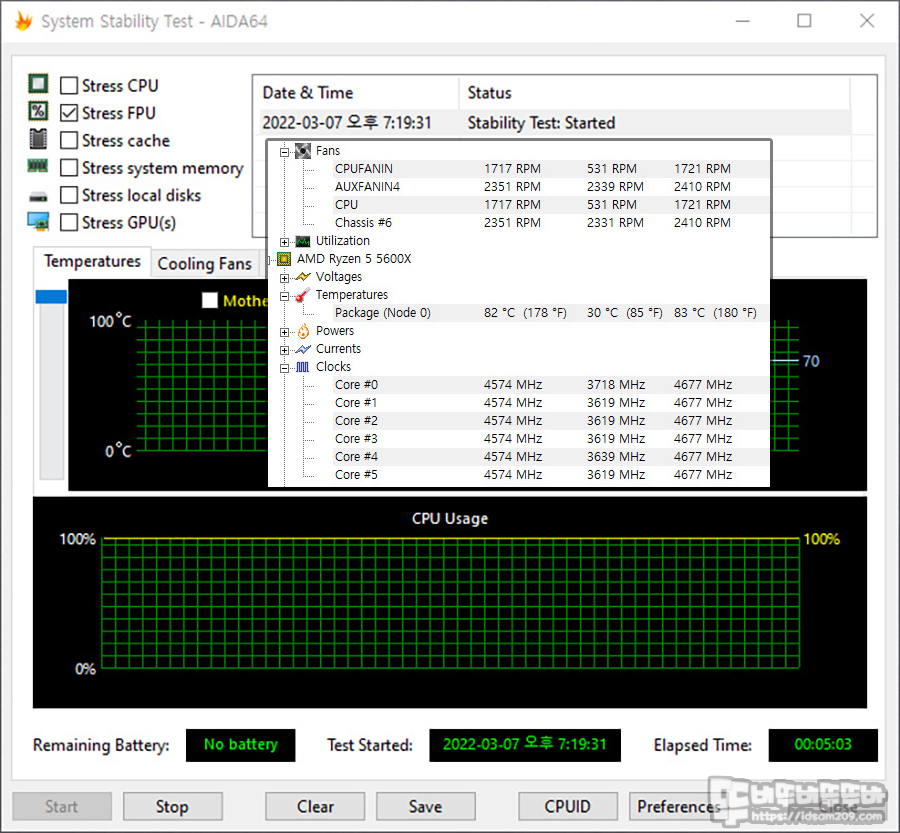Enable the Stress GPU(s) checkbox
This screenshot has width=900, height=833.
point(69,222)
